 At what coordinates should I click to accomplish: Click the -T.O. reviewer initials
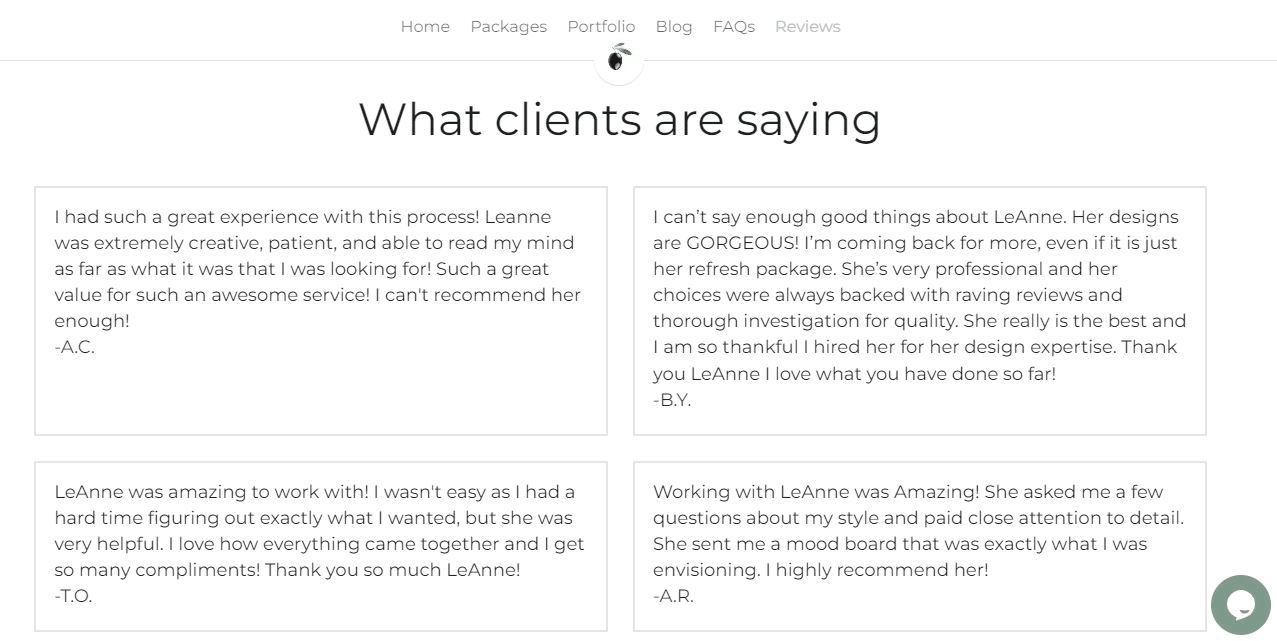pos(73,596)
